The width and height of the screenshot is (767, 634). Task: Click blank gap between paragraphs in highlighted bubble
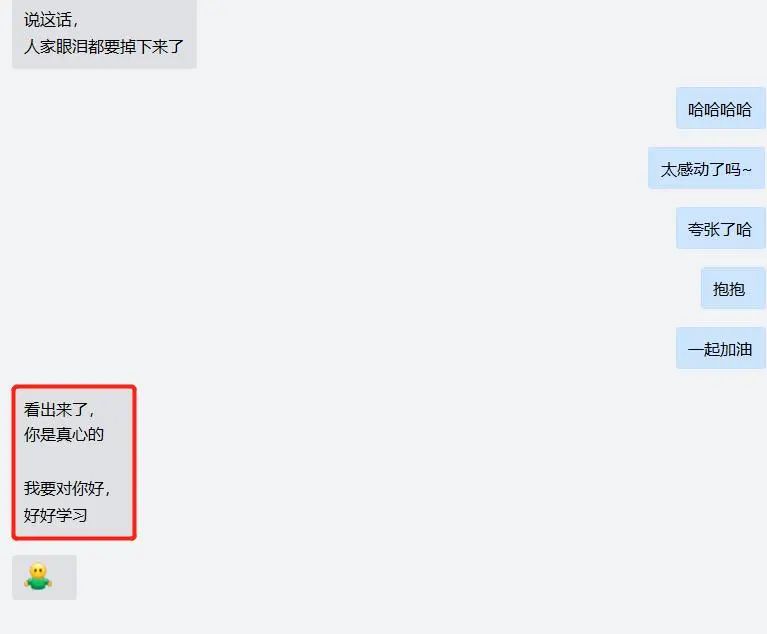coord(73,461)
